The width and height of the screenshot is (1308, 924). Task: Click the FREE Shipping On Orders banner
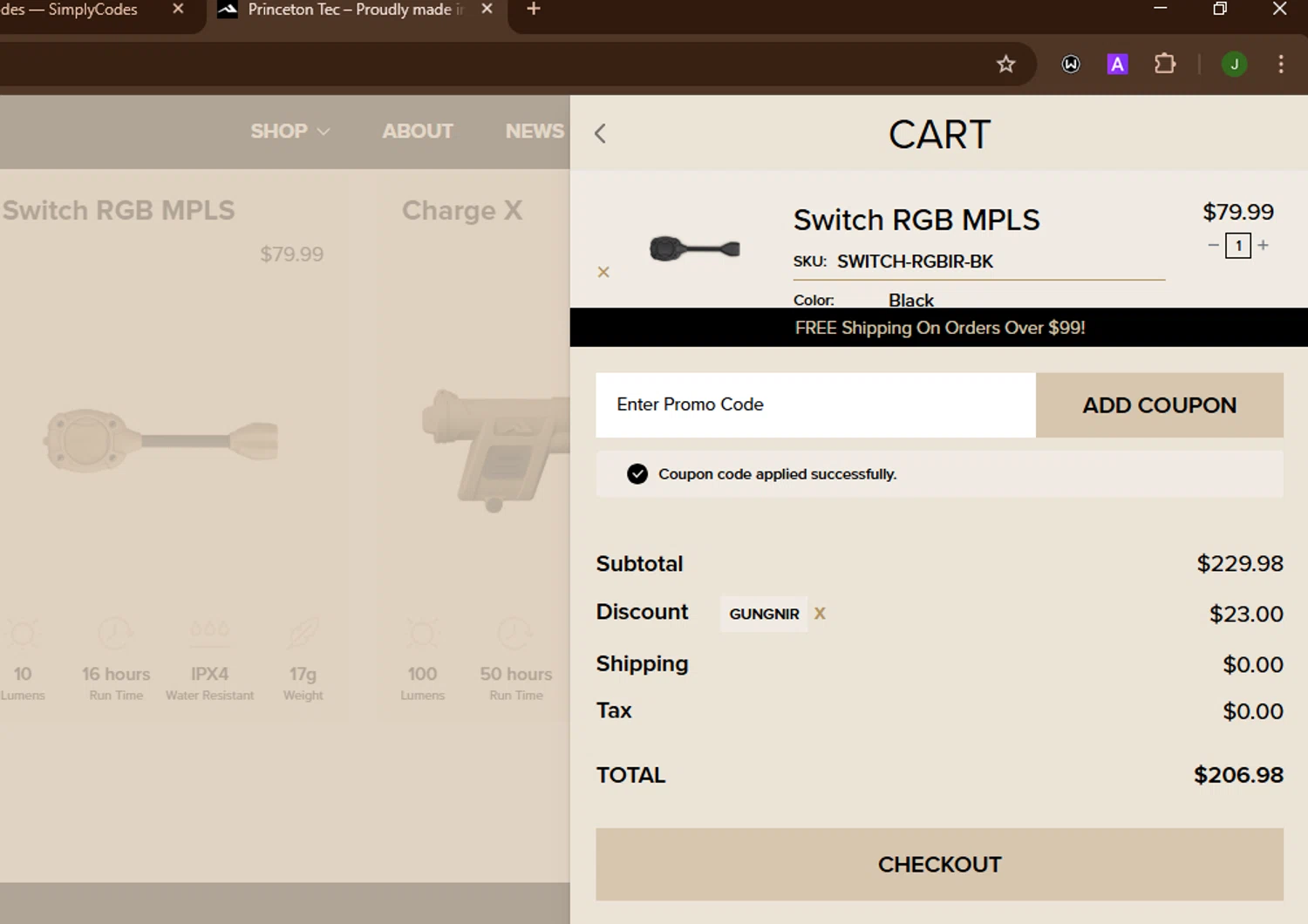click(939, 328)
